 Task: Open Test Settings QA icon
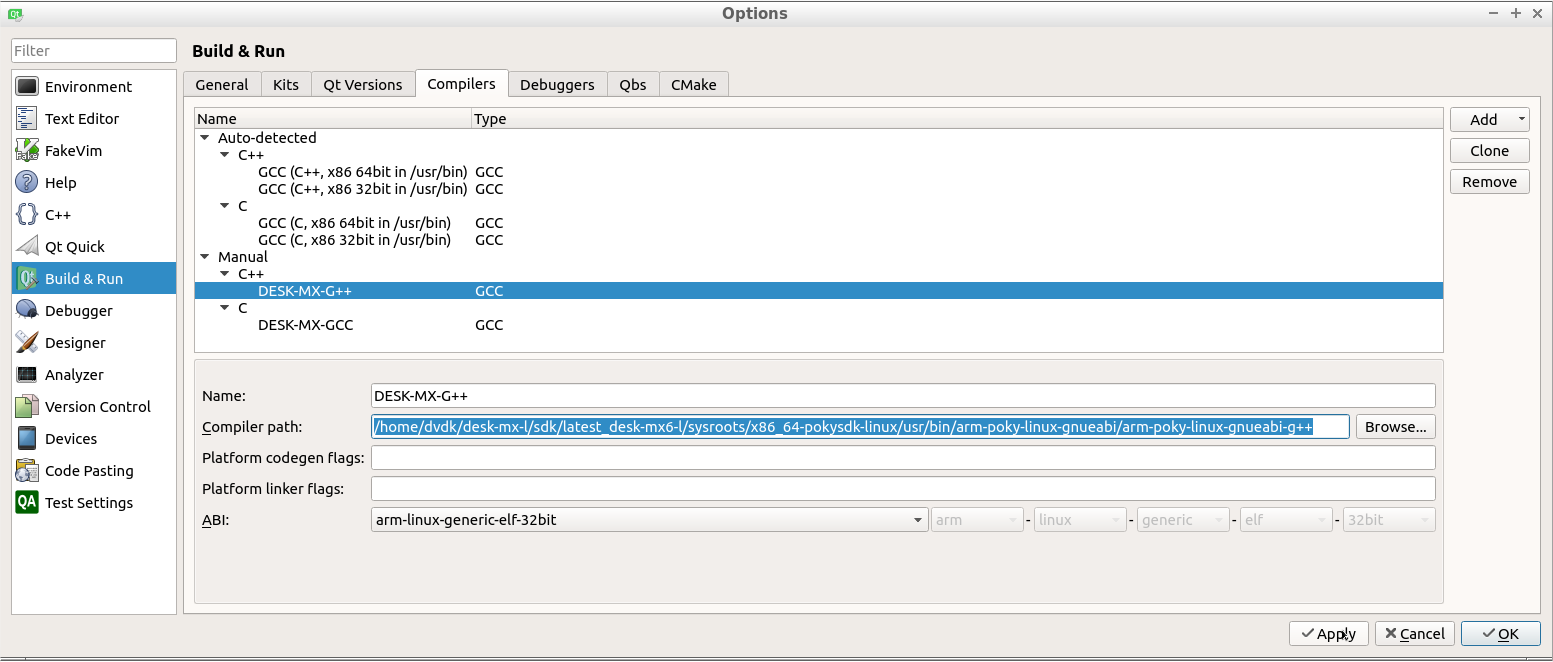(27, 503)
